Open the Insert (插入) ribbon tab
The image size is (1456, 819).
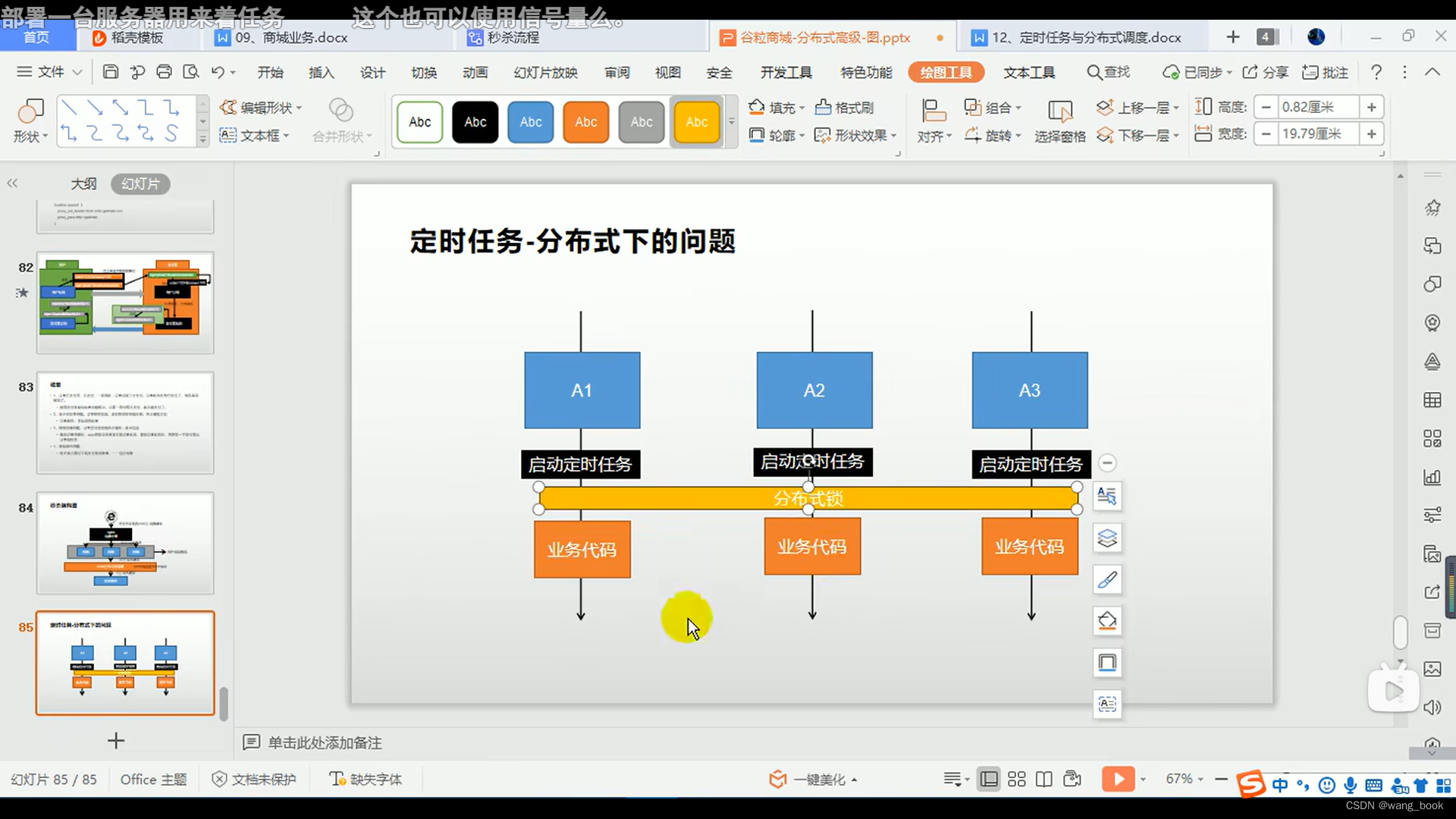tap(321, 72)
